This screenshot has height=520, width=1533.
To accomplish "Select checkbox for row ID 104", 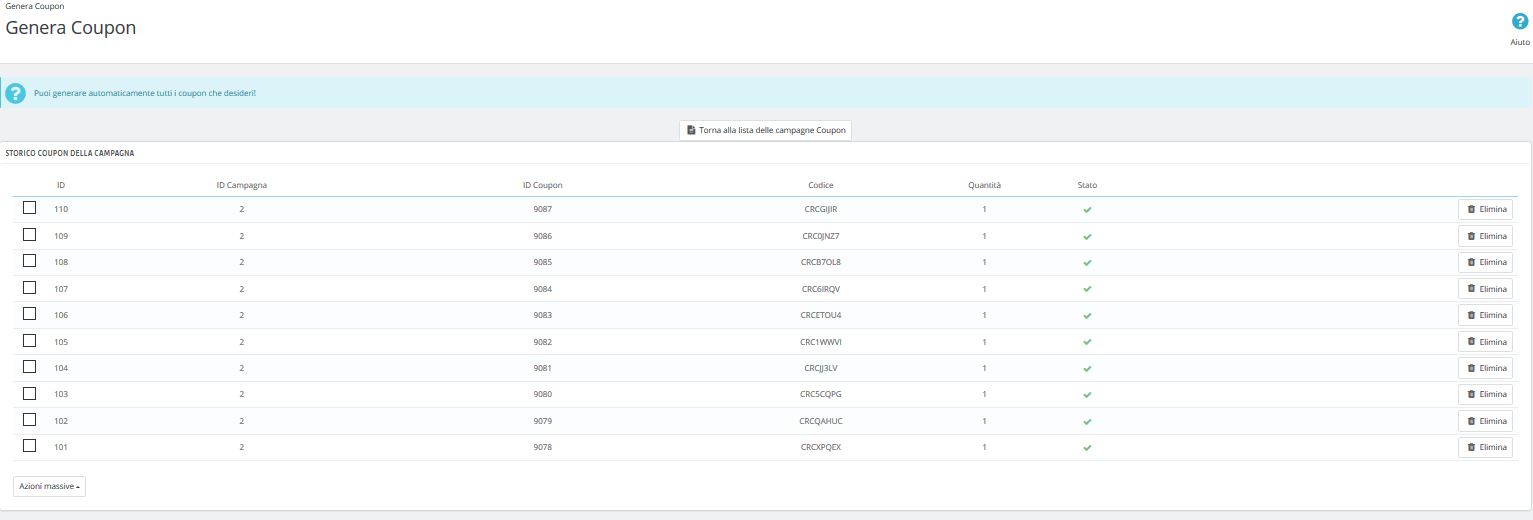I will coord(29,367).
